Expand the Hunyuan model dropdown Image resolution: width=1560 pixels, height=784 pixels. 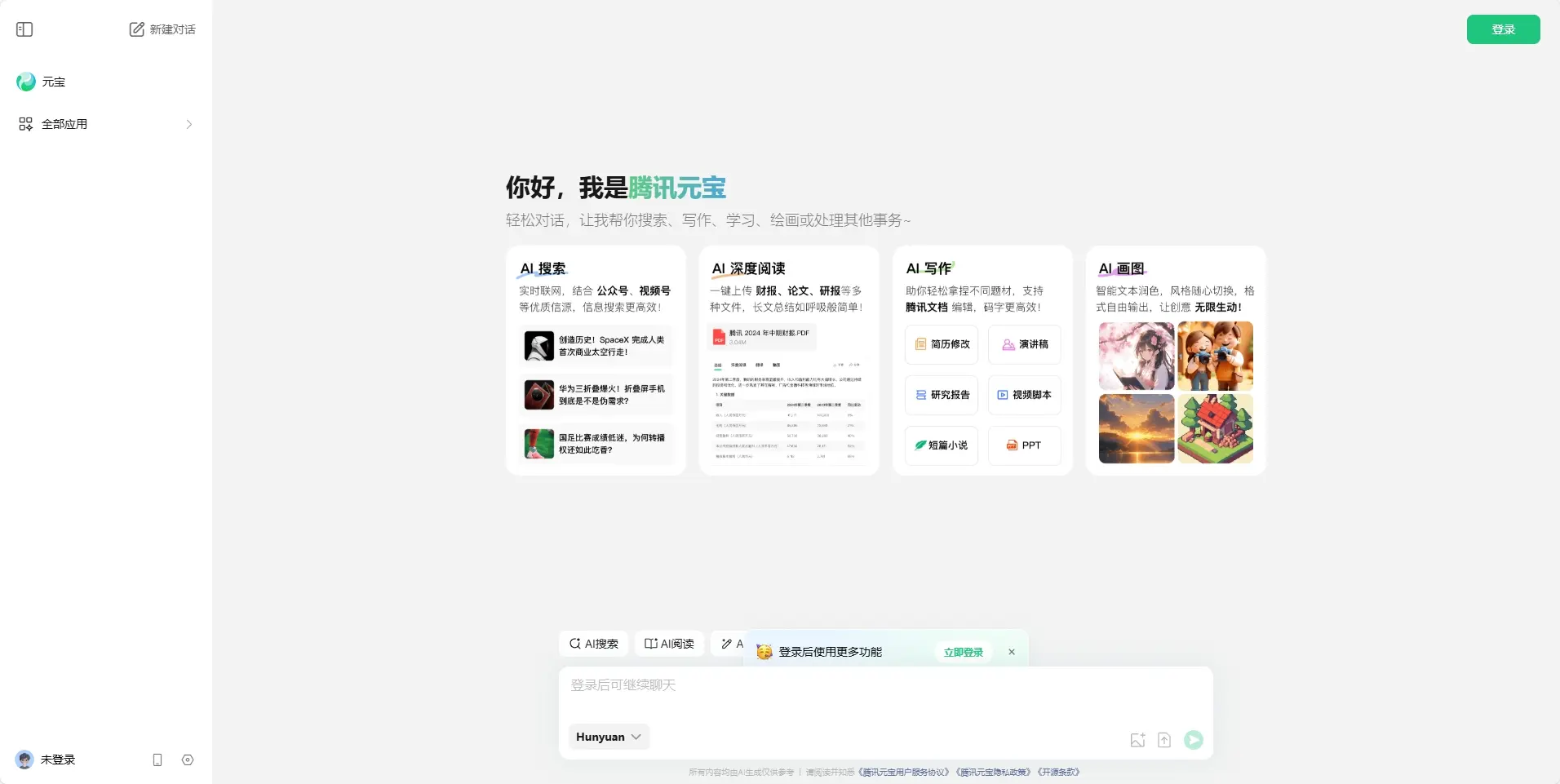[x=608, y=737]
